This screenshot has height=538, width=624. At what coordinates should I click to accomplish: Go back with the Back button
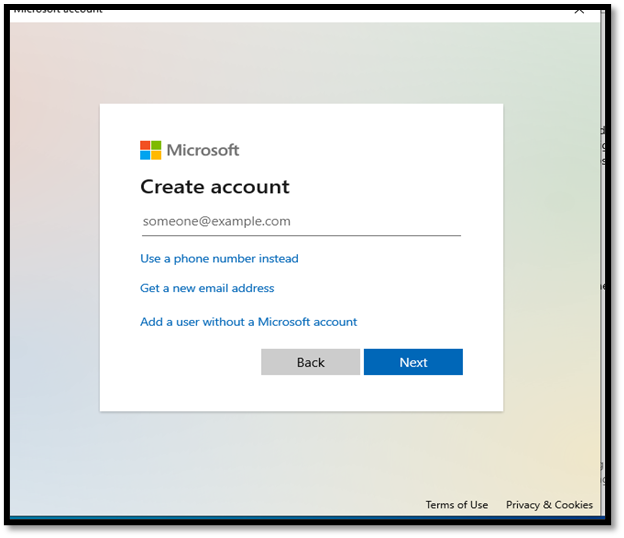point(310,362)
